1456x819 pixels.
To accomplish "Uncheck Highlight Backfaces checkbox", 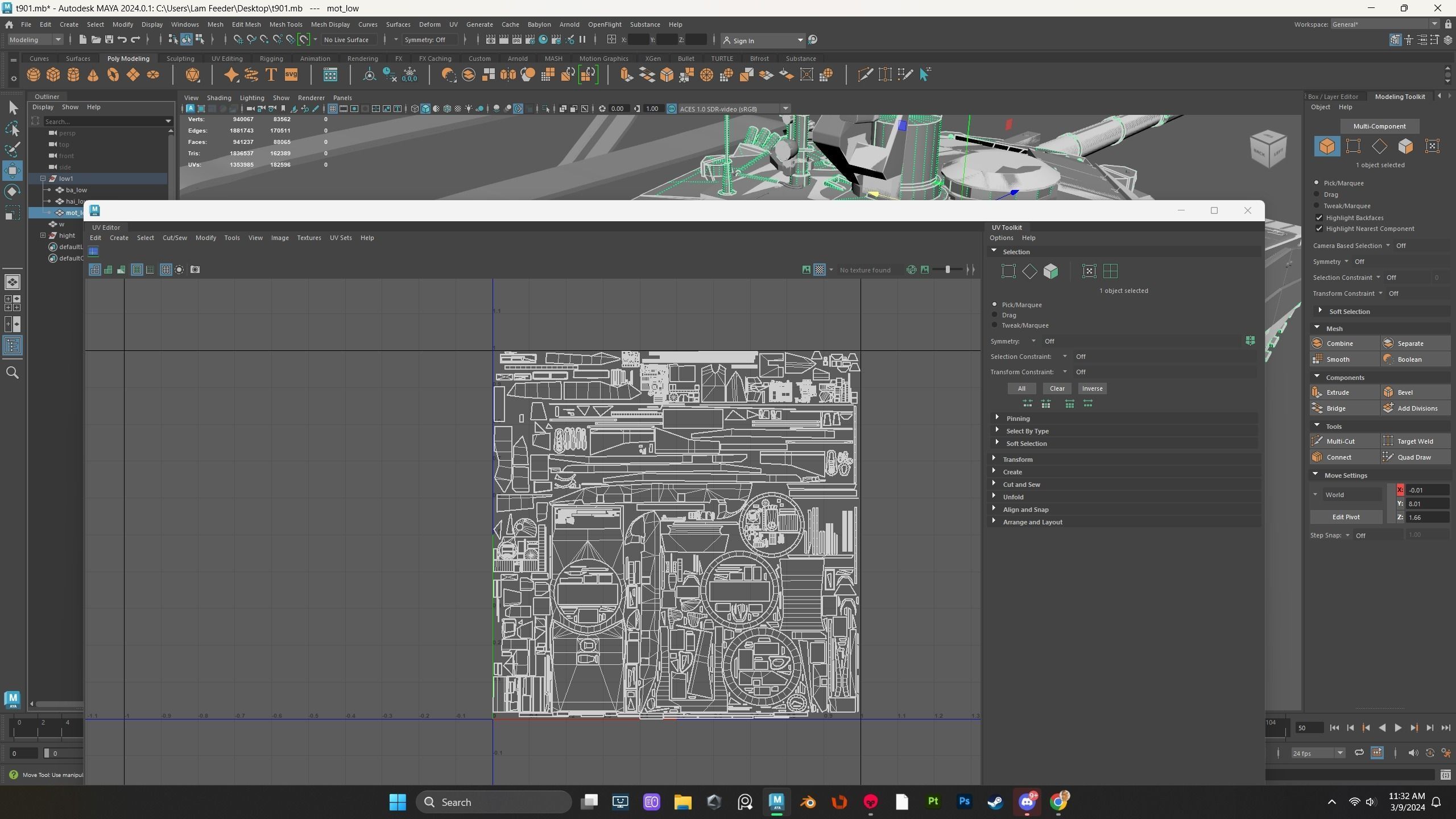I will [1319, 218].
